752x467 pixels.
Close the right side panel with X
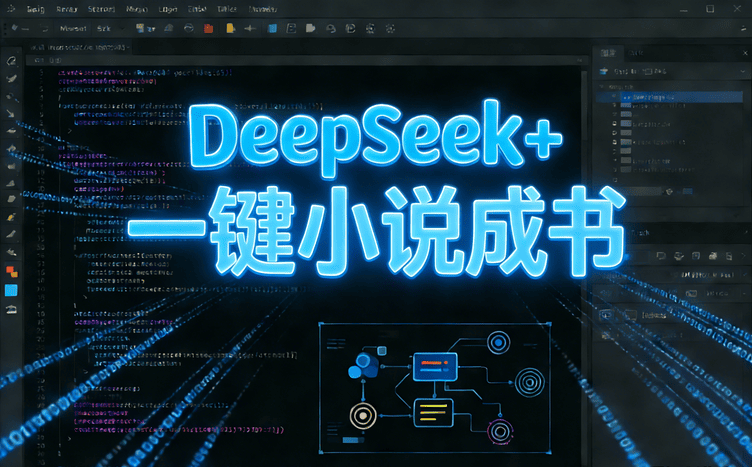pyautogui.click(x=745, y=53)
